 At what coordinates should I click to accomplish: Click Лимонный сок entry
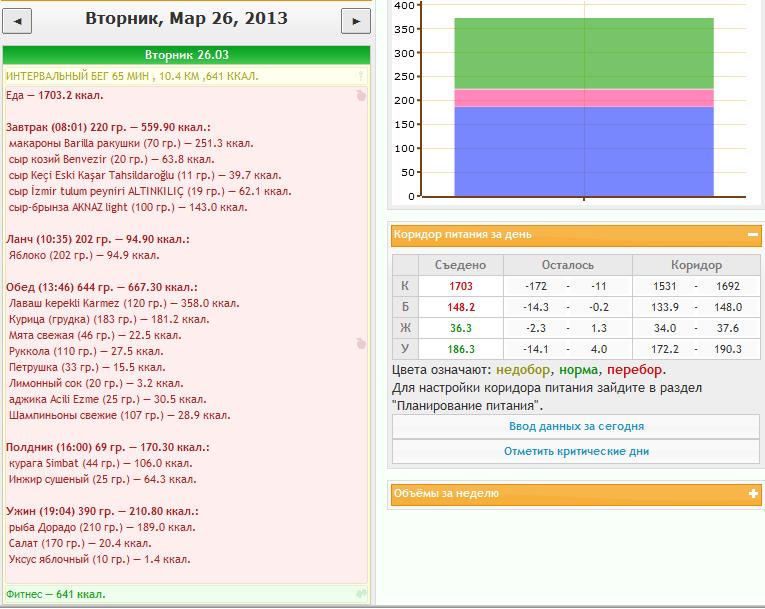96,384
